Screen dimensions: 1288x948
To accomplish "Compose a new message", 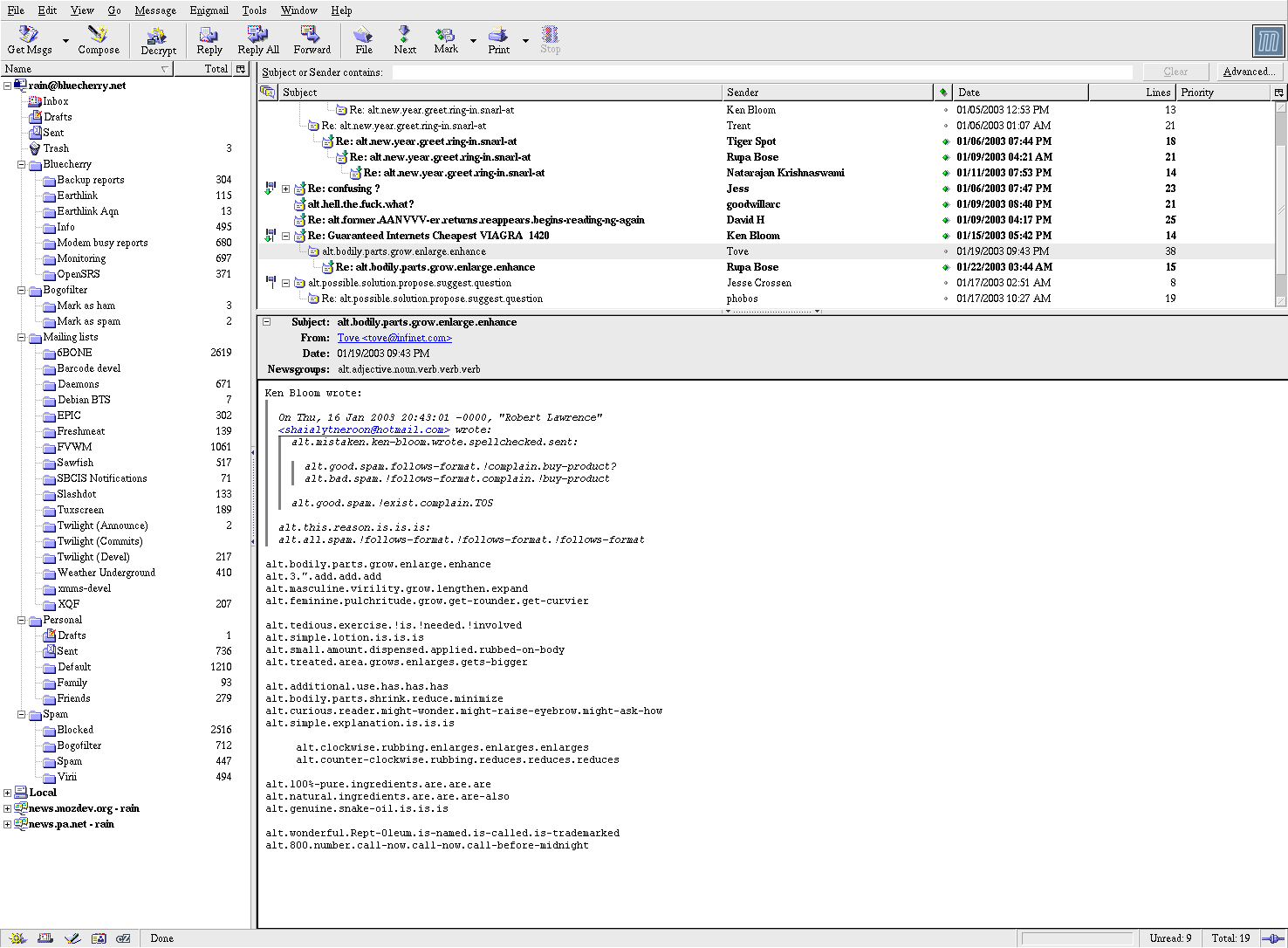I will (x=98, y=40).
